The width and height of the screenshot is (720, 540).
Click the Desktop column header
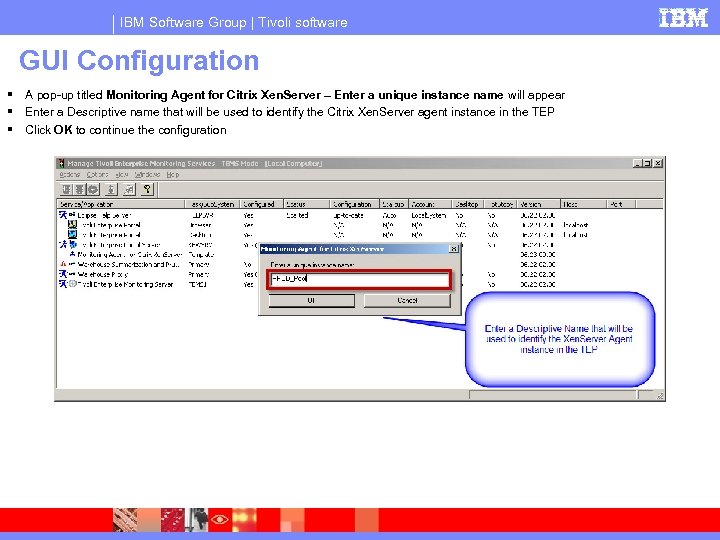click(467, 204)
